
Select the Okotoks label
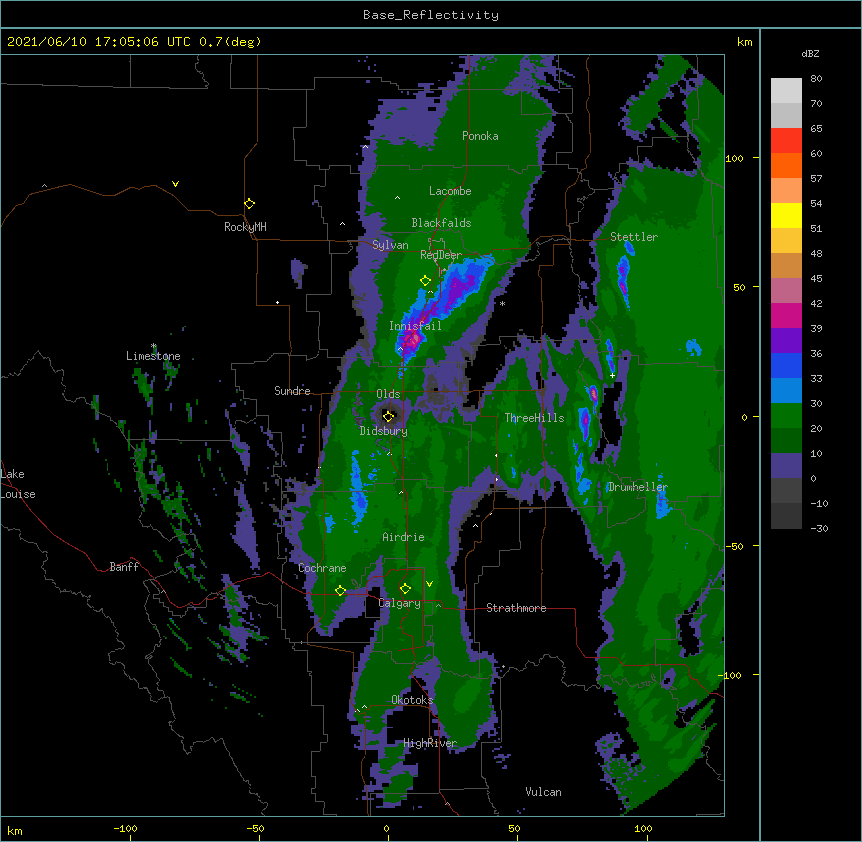tap(412, 700)
